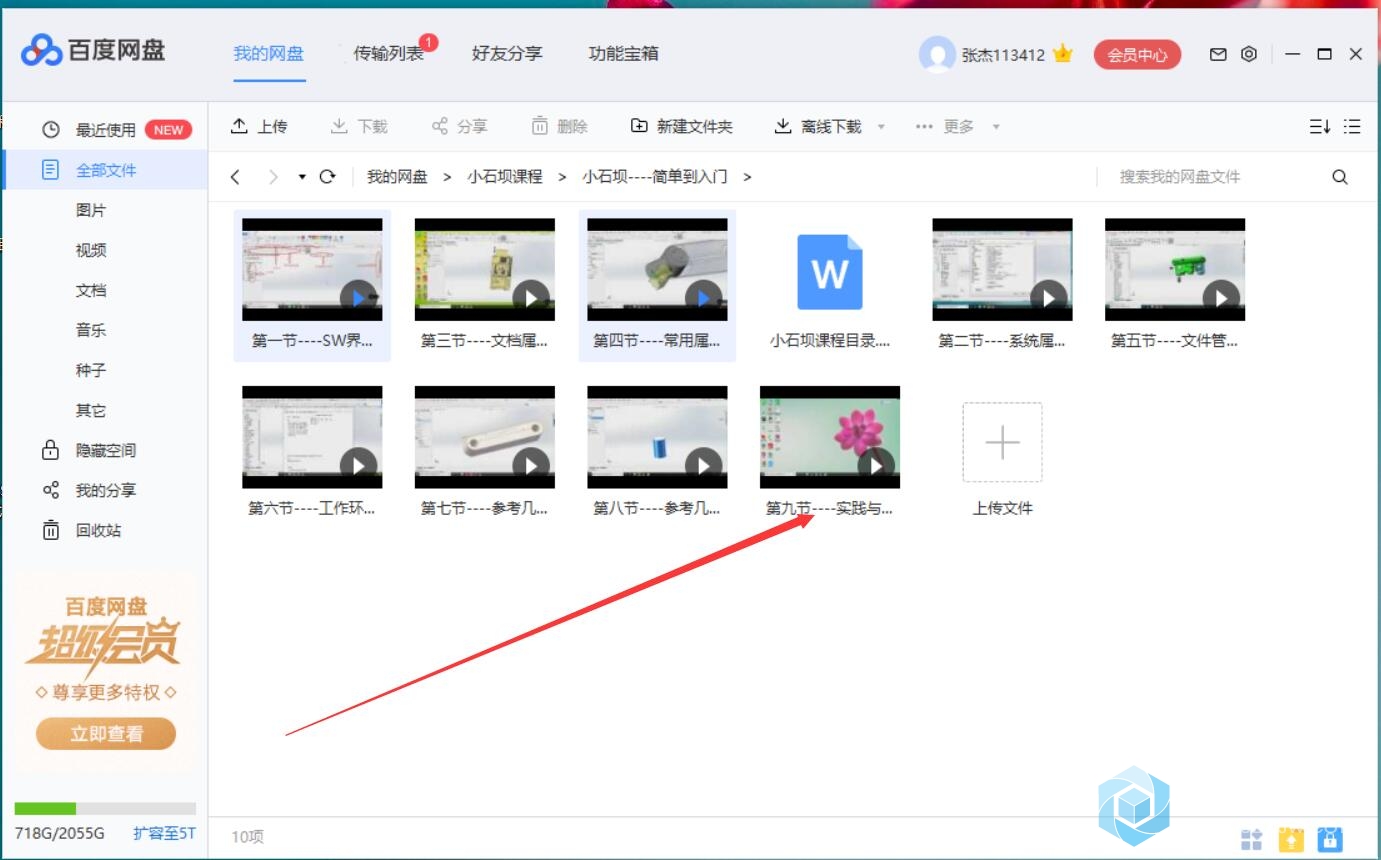Click the blue lock icon at bottom
Image resolution: width=1381 pixels, height=860 pixels.
[1330, 839]
